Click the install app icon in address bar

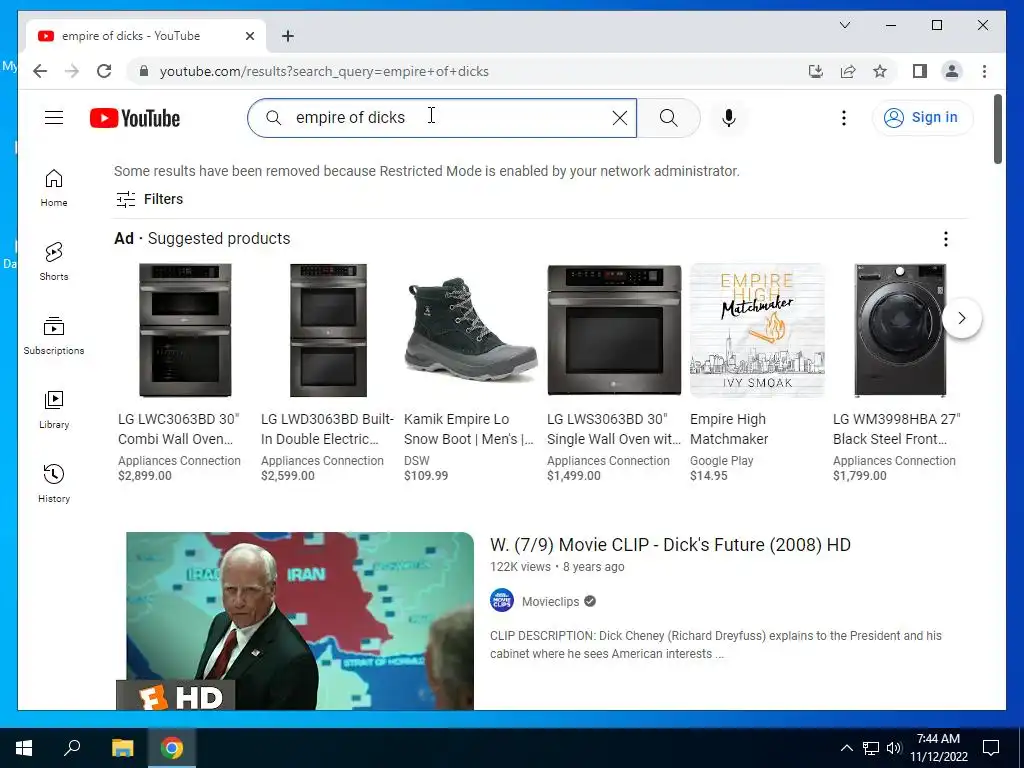816,71
